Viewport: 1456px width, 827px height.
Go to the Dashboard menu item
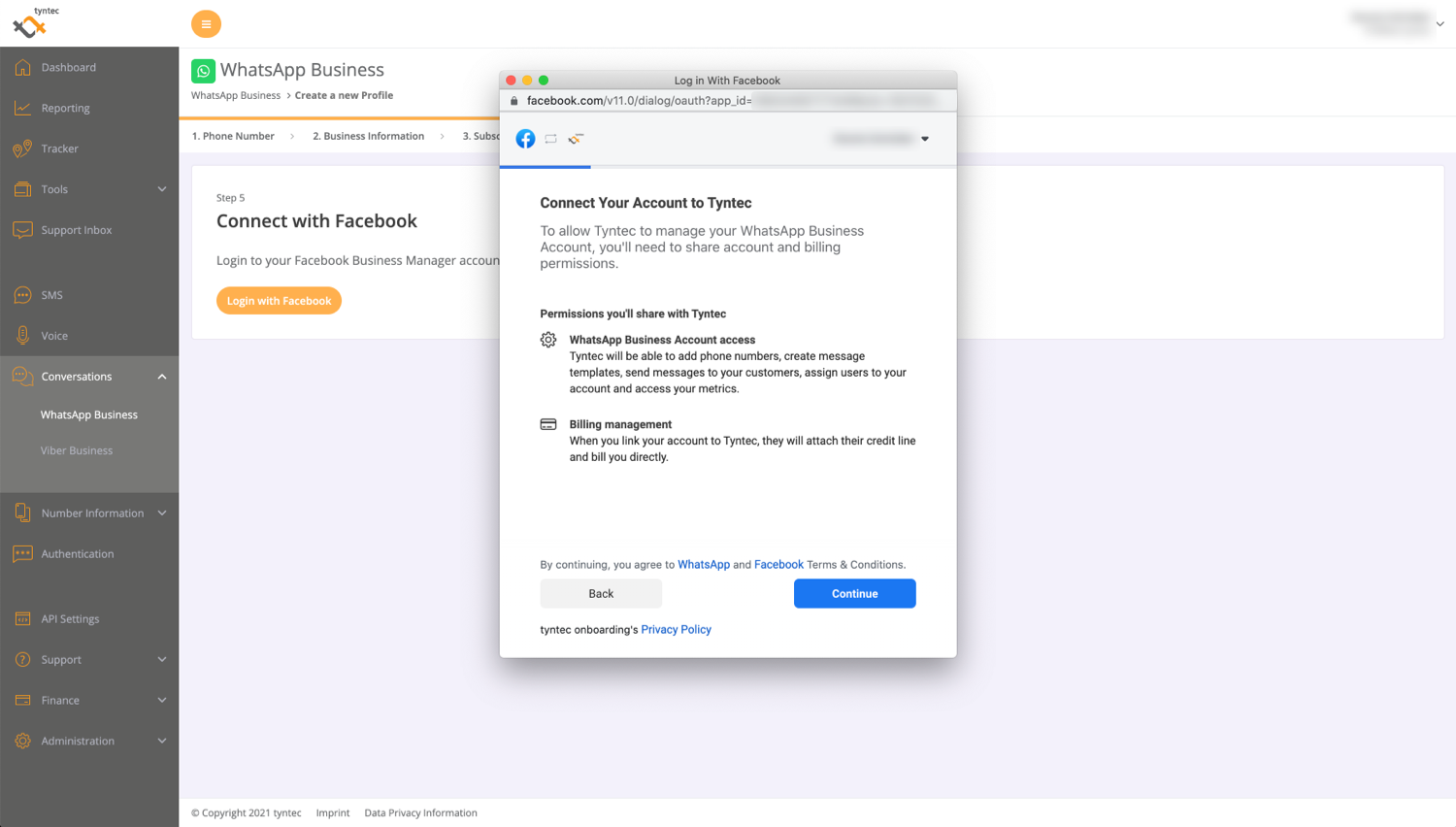(69, 67)
